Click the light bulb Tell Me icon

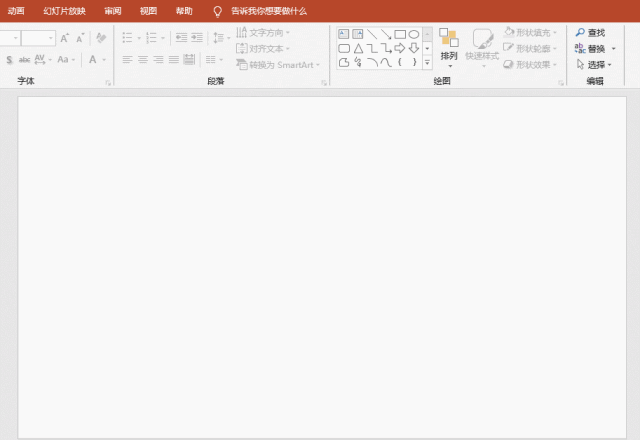click(218, 11)
